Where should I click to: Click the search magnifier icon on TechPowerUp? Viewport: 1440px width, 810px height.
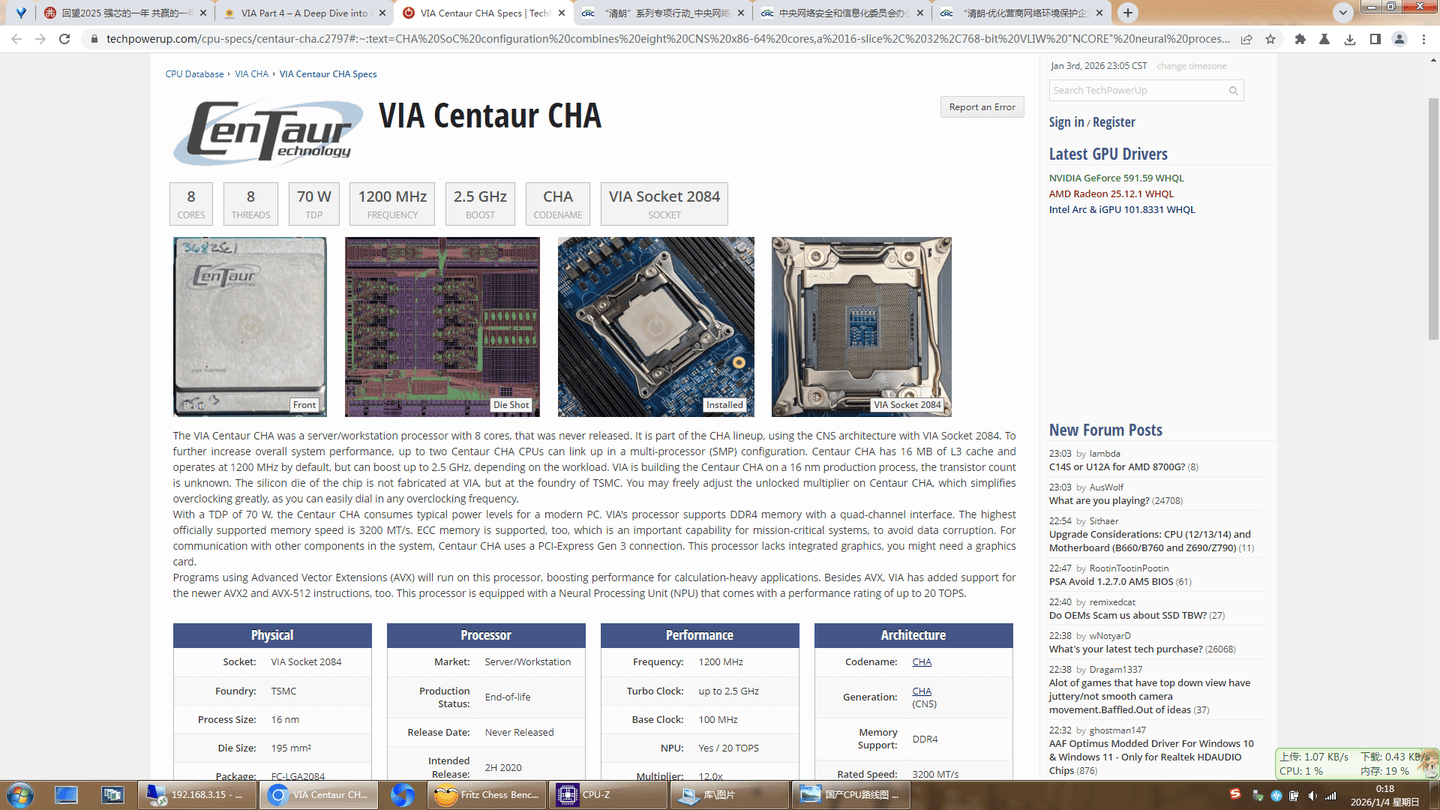[1233, 91]
